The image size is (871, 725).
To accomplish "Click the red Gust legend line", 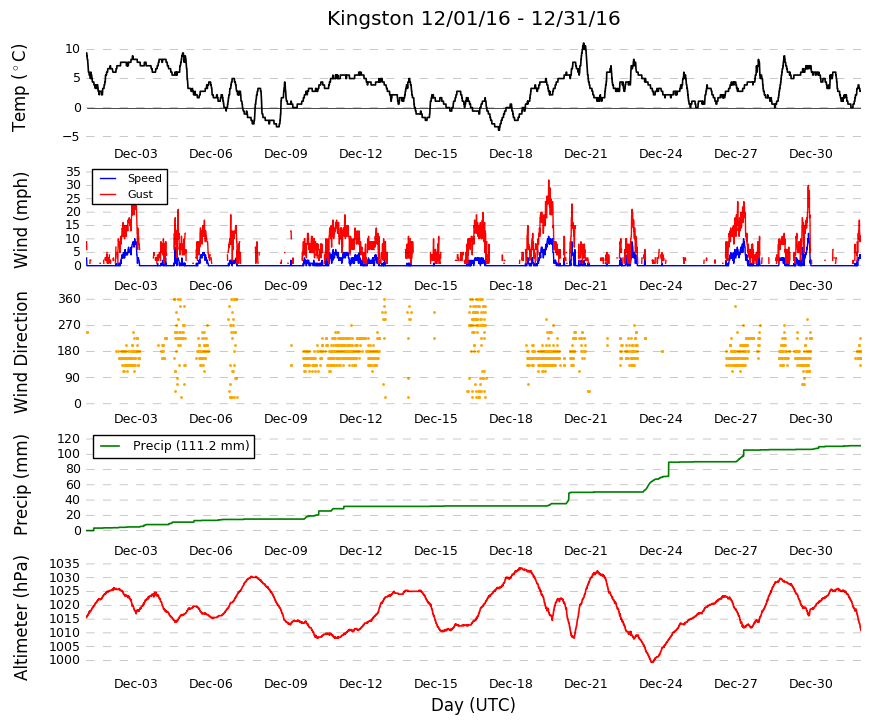I will pos(108,194).
